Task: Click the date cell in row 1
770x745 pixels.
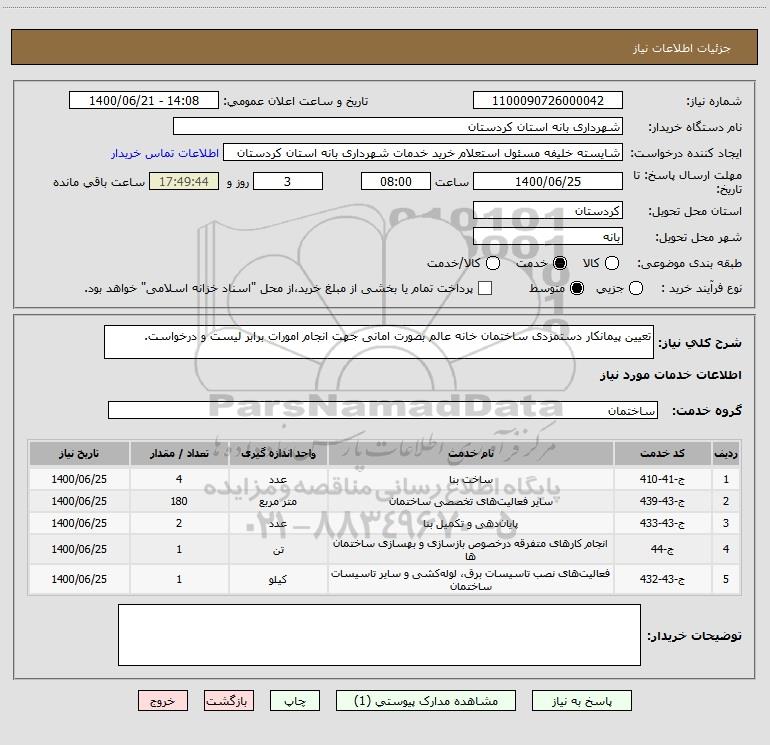Action: point(79,479)
